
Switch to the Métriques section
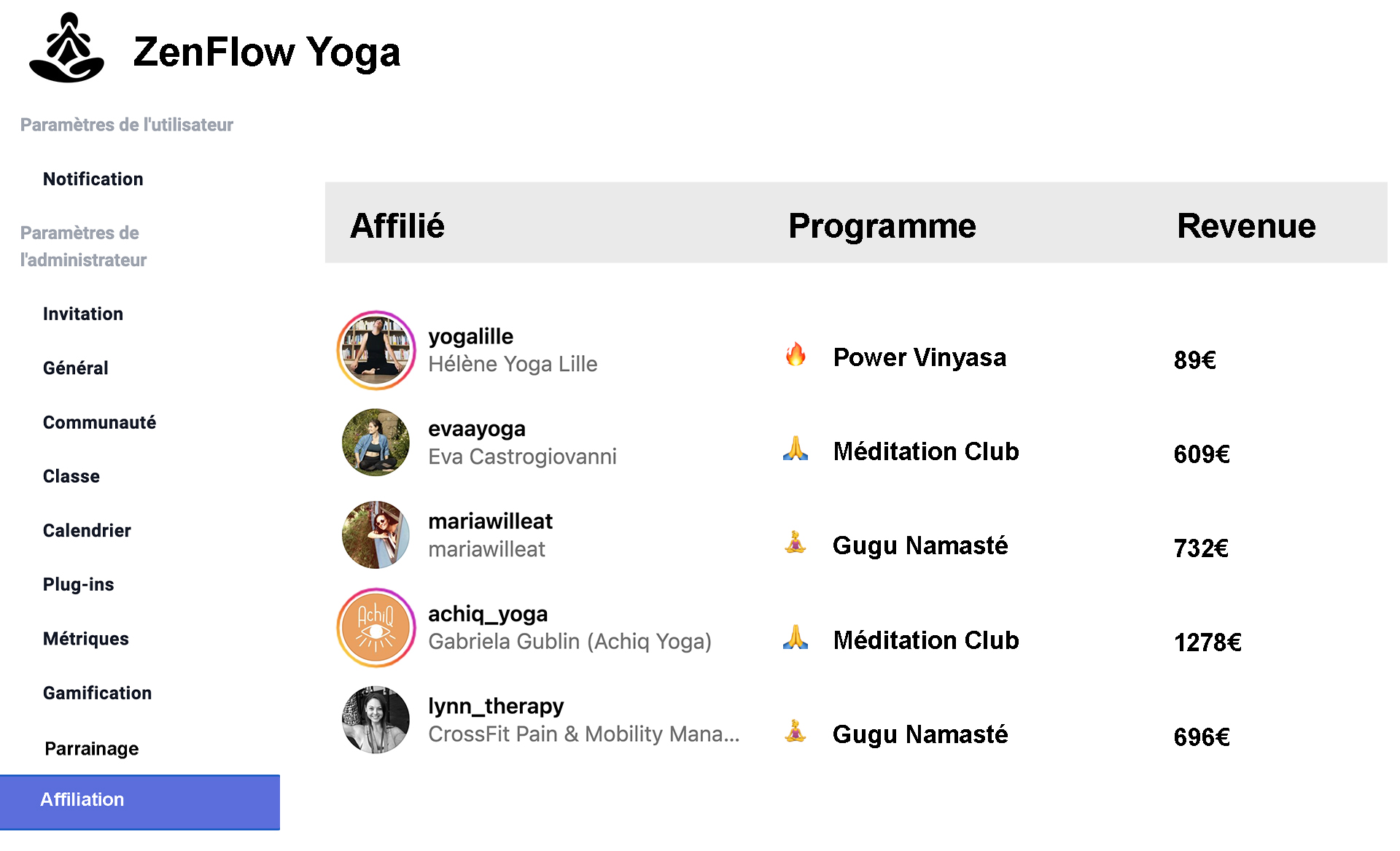point(85,639)
